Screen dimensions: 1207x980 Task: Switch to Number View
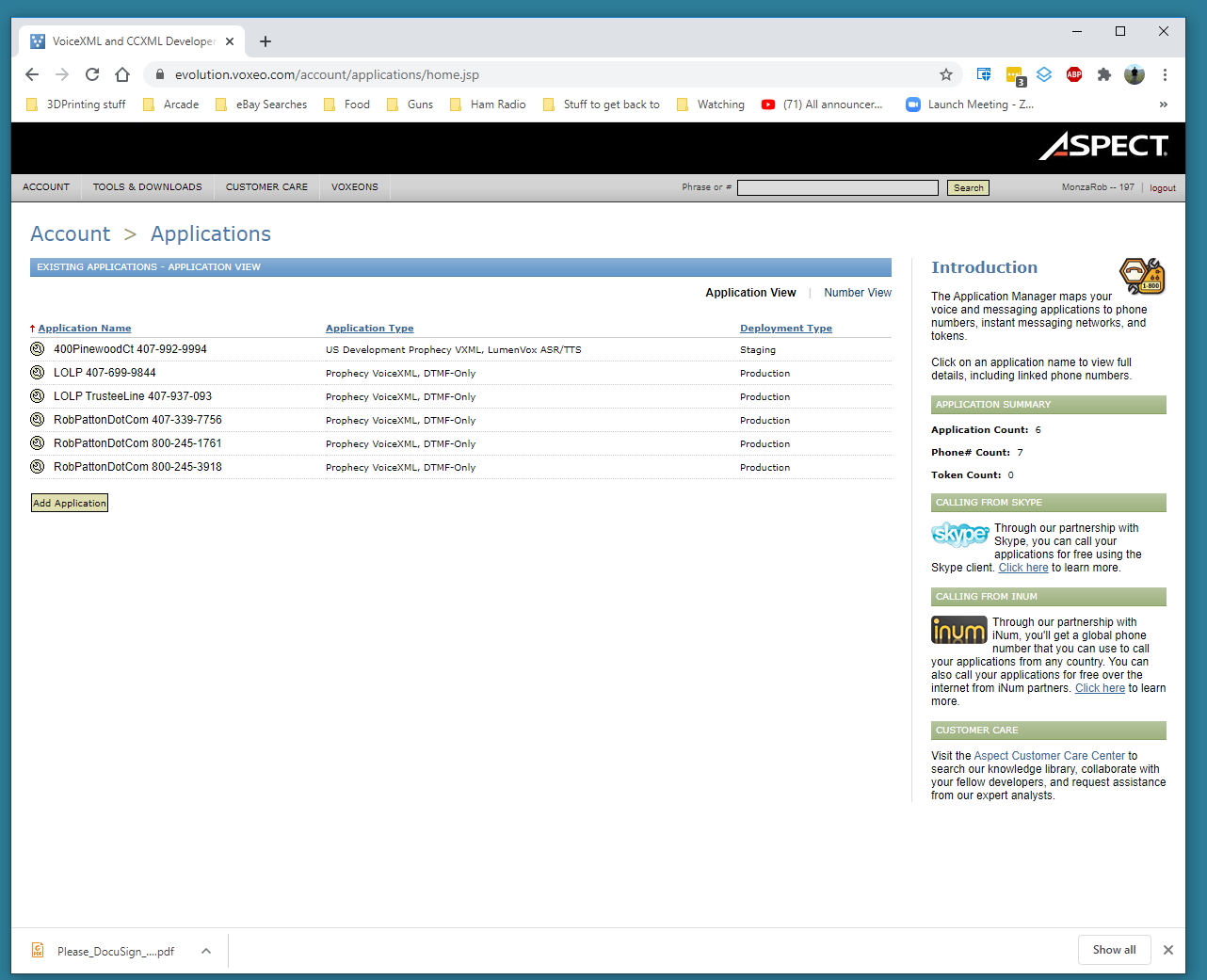(x=857, y=293)
